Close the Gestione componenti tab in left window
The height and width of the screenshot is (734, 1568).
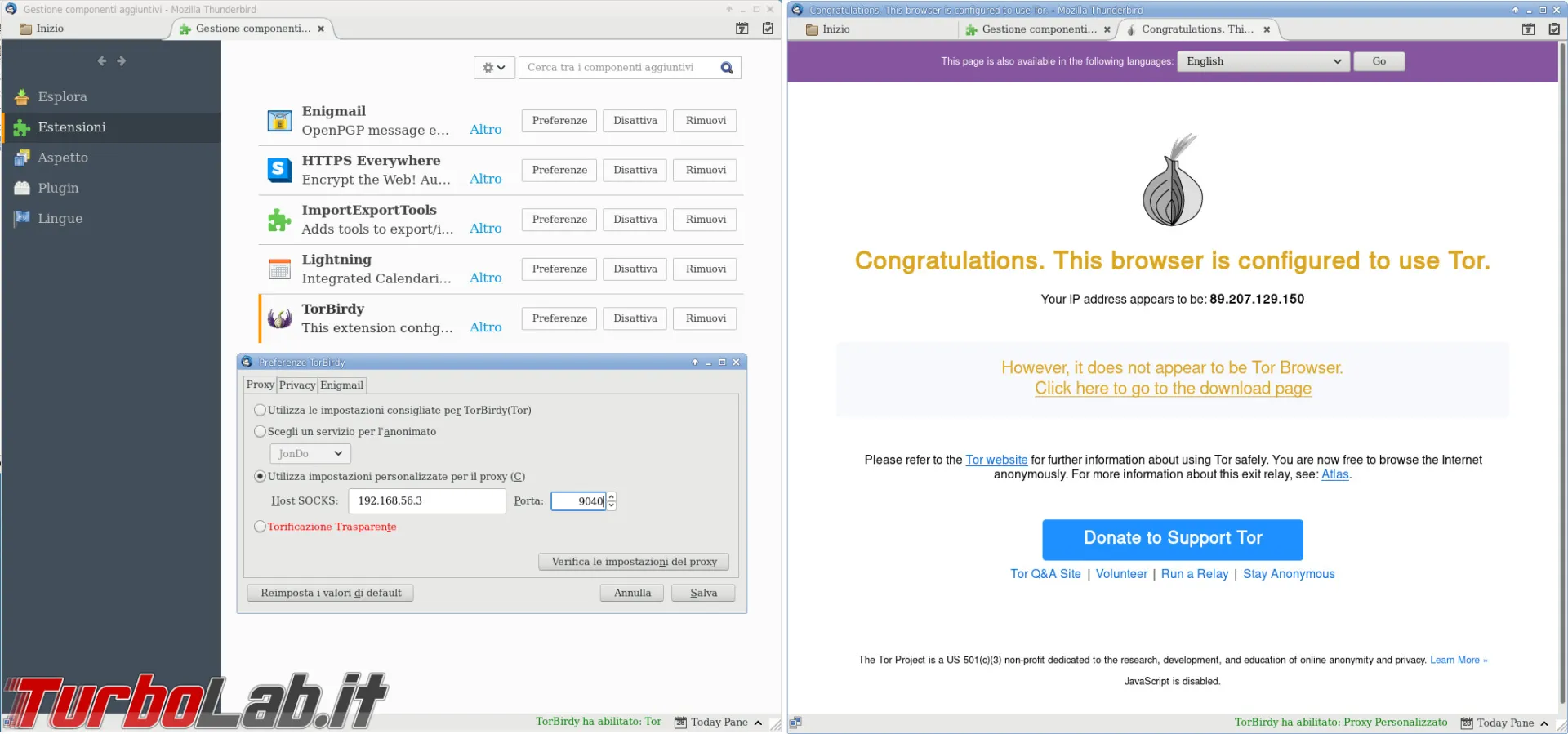click(x=321, y=29)
